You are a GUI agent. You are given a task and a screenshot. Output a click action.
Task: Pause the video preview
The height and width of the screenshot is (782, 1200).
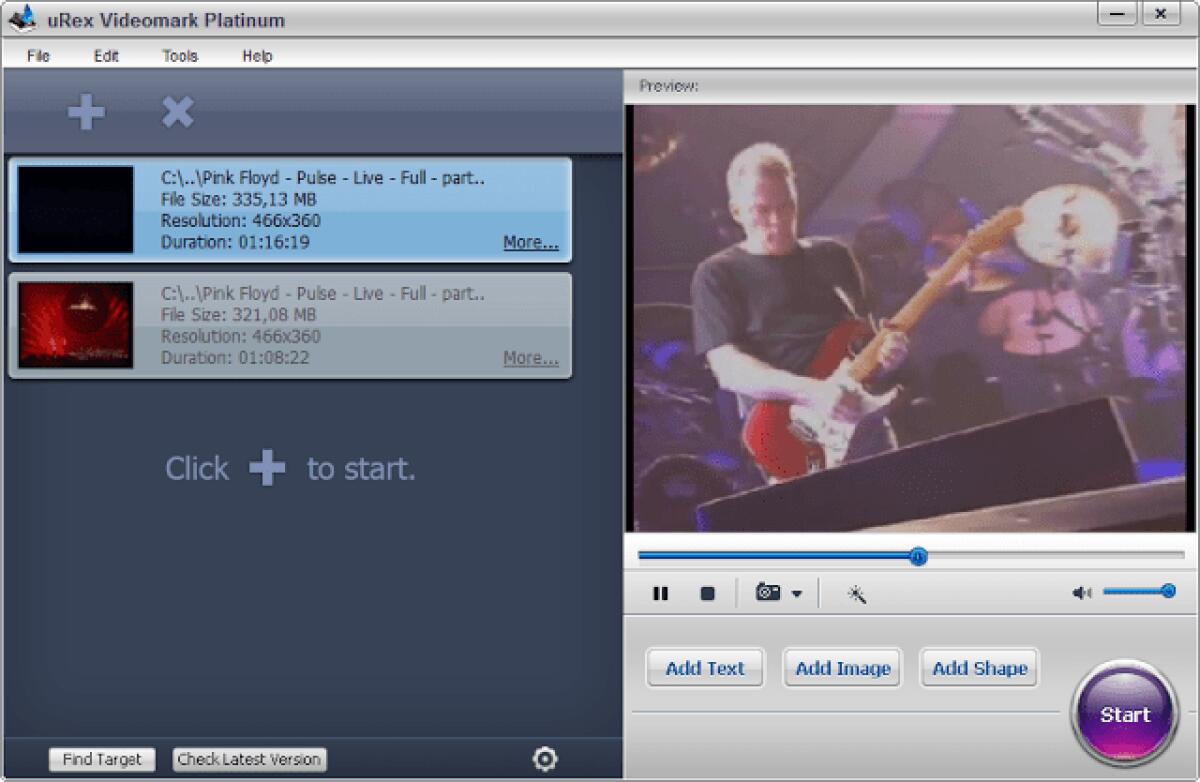660,593
